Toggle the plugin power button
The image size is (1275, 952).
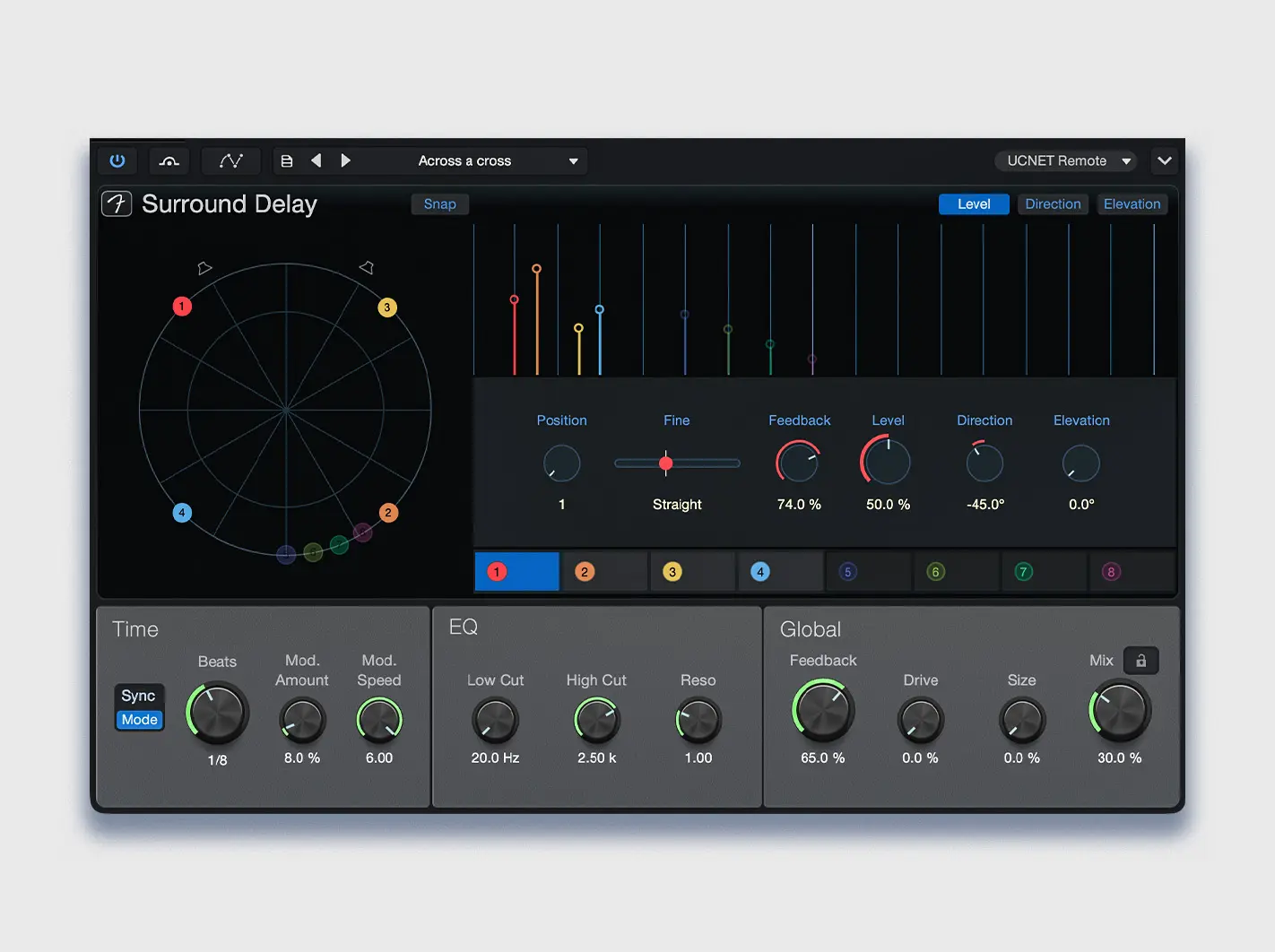117,160
